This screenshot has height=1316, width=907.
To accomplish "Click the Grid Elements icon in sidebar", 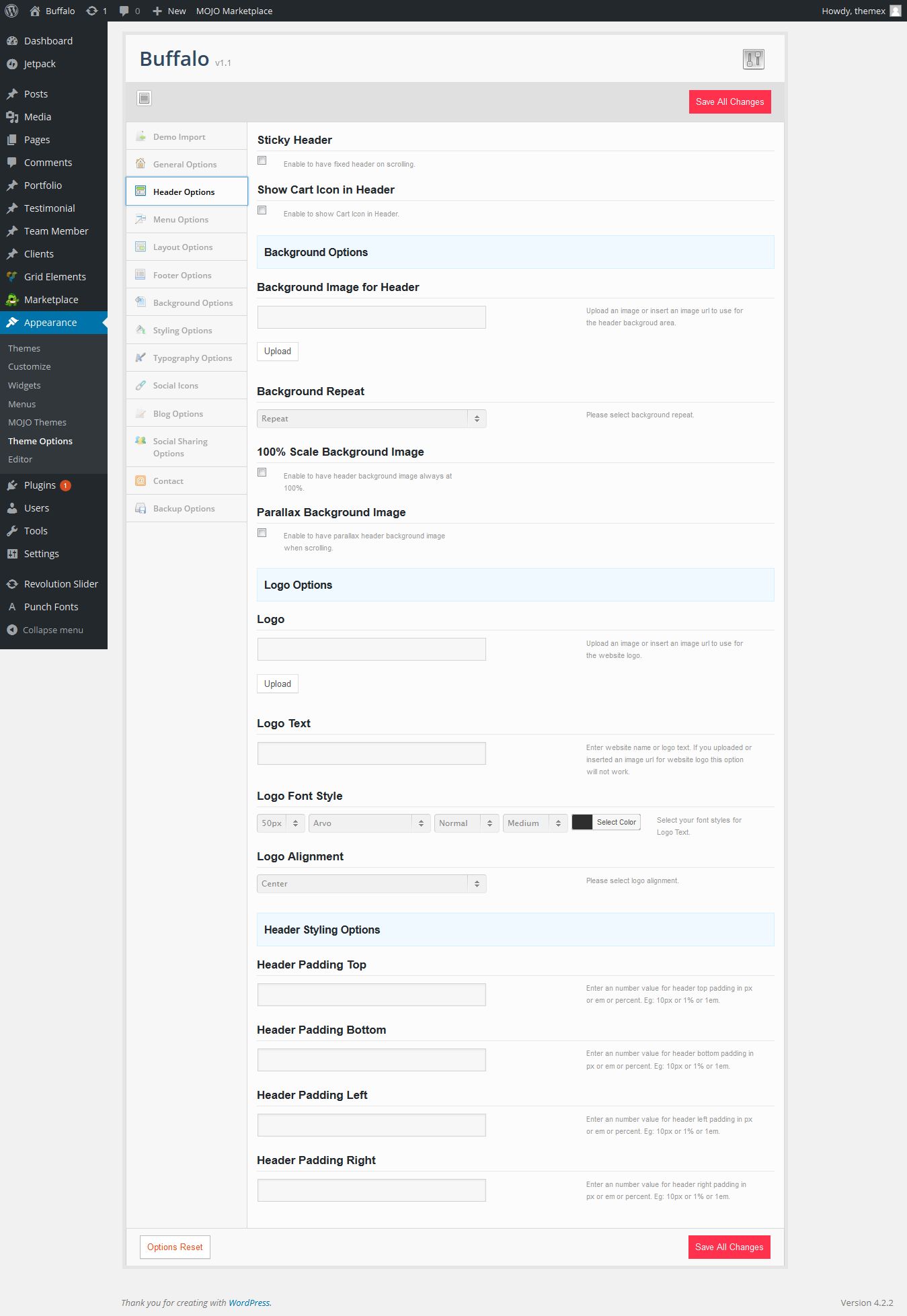I will point(12,277).
